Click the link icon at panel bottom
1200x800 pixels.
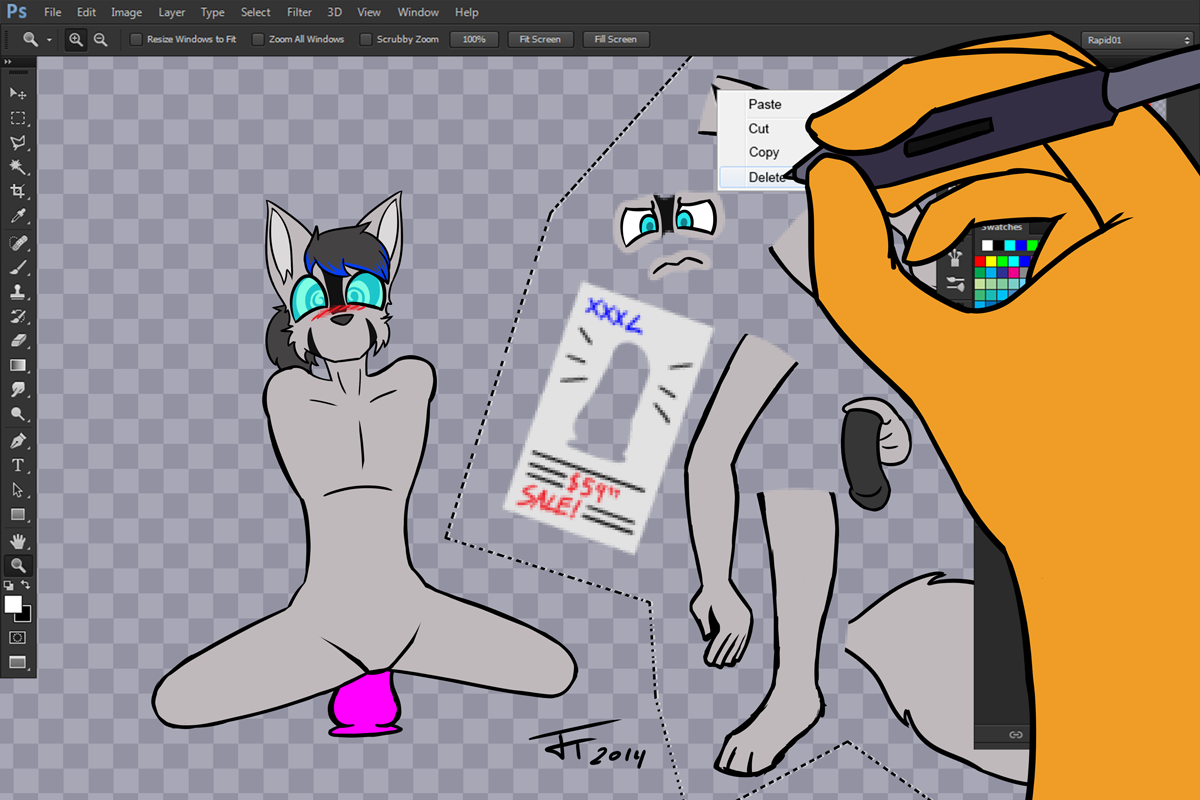coord(1016,734)
